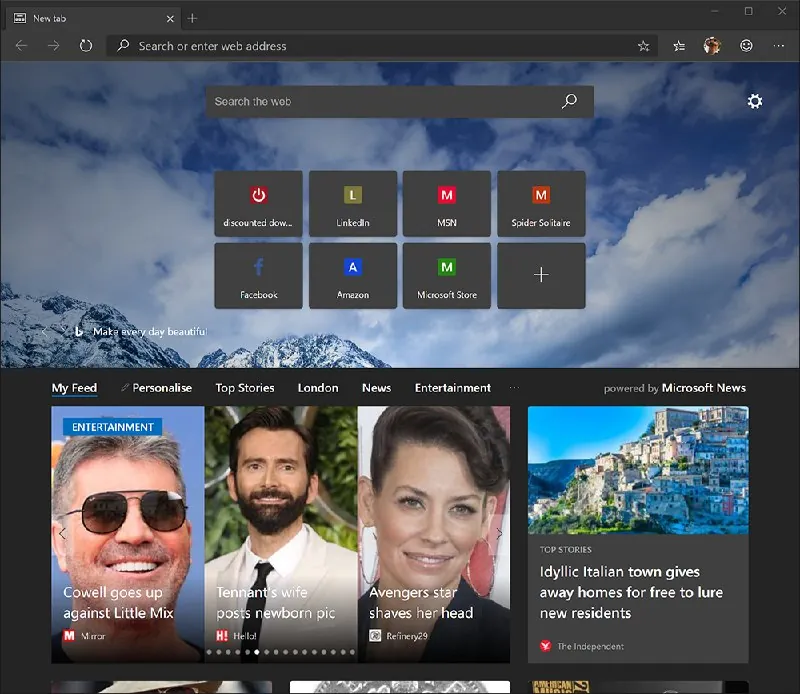Select the first carousel pagination dot

tap(209, 652)
